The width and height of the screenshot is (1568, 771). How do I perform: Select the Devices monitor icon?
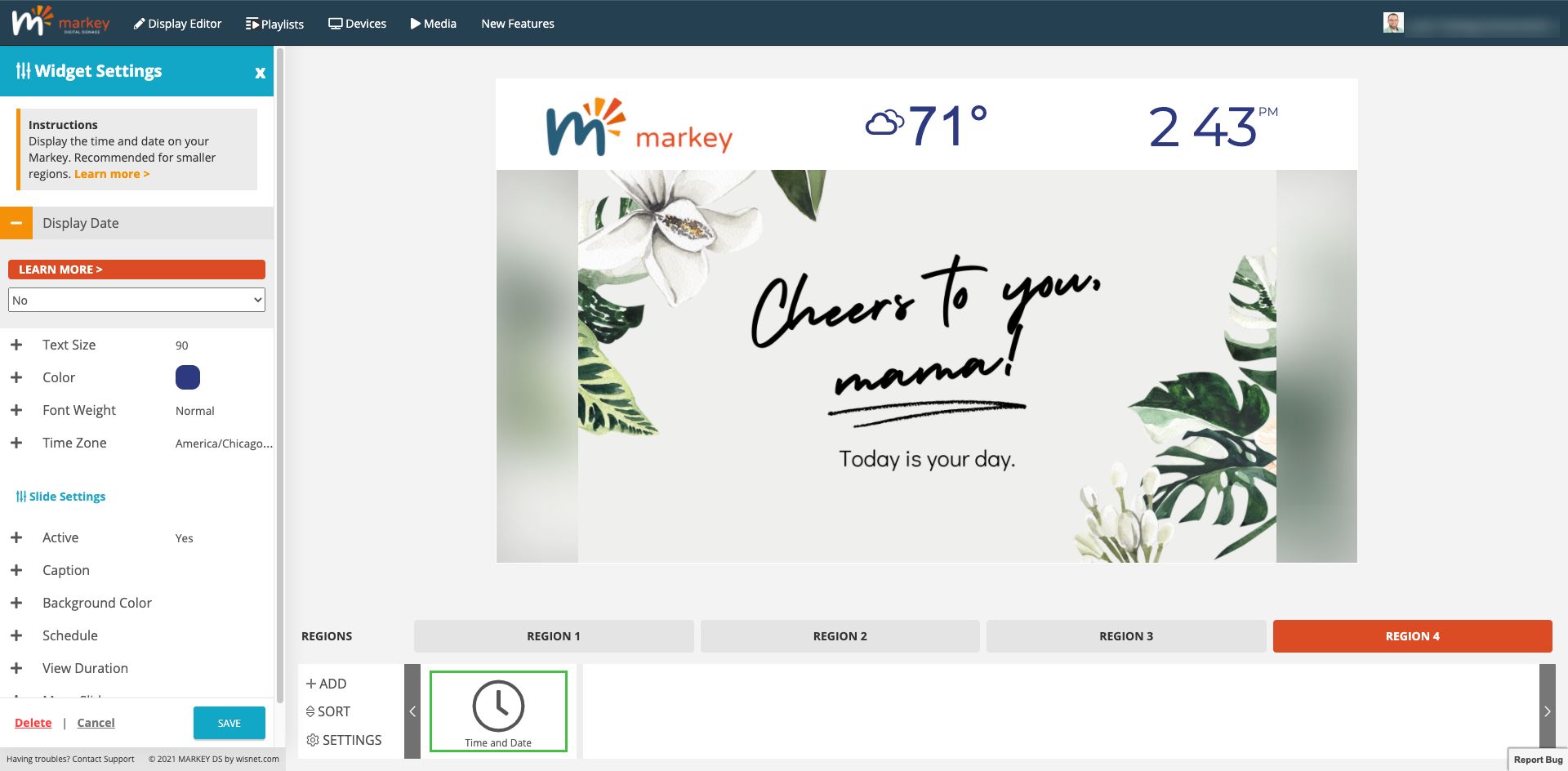[335, 23]
